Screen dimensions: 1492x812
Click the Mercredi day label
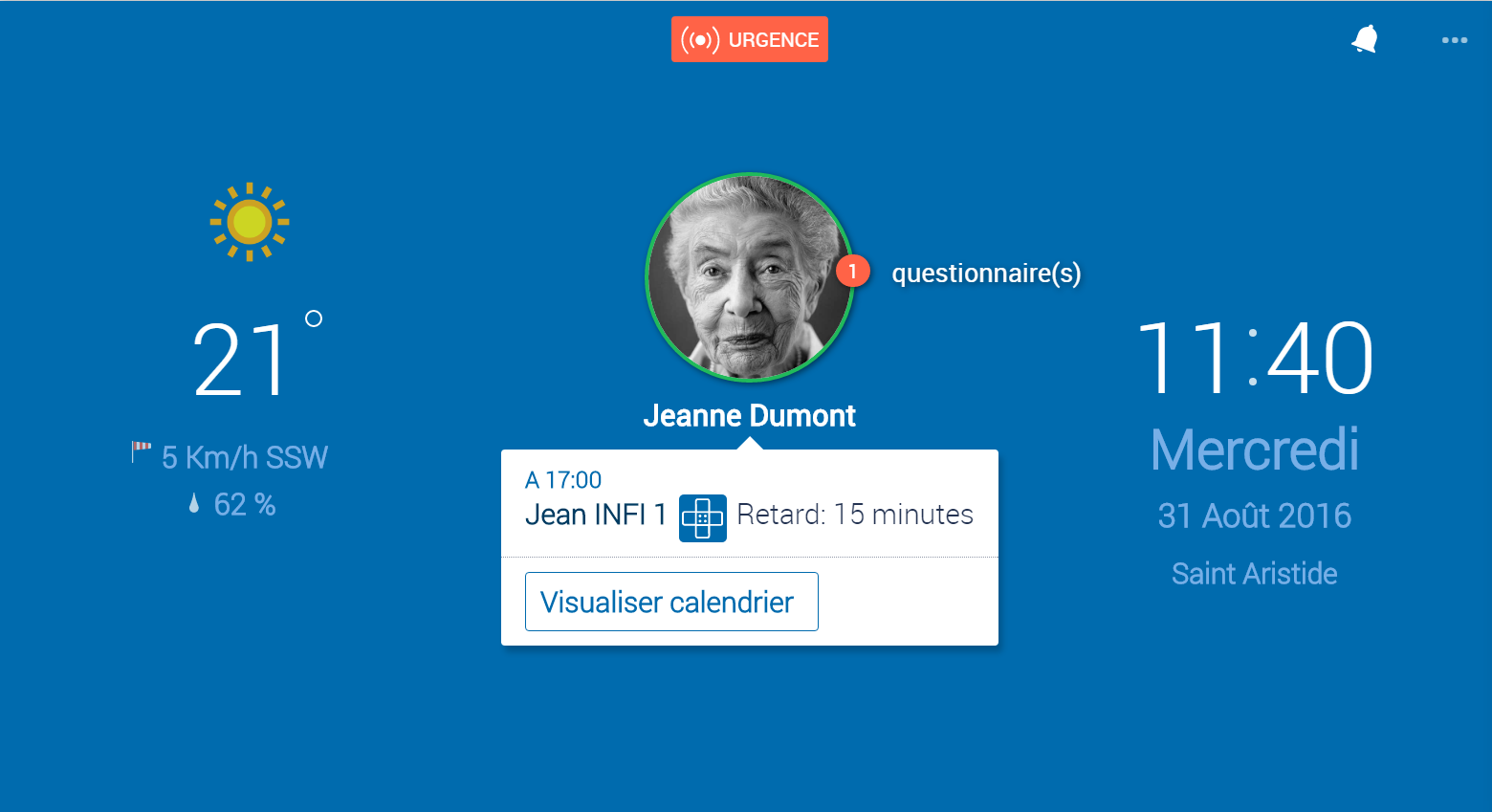tap(1254, 450)
